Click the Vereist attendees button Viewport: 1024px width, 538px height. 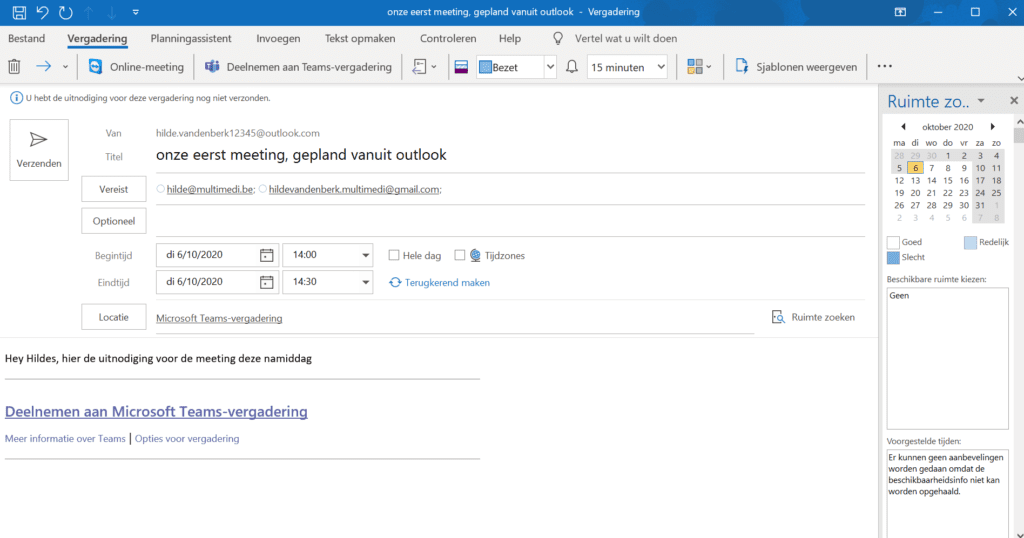[x=114, y=189]
